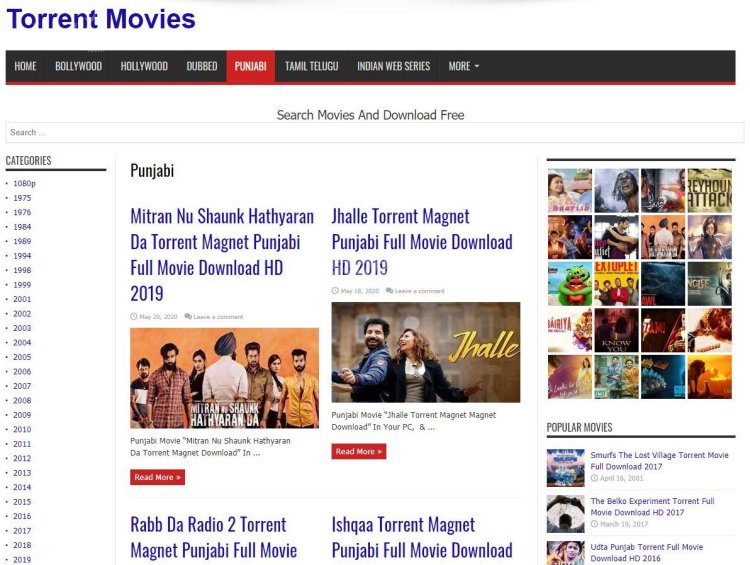Click the Torrent Movies site title
Screen dimensions: 750x565
click(x=100, y=18)
